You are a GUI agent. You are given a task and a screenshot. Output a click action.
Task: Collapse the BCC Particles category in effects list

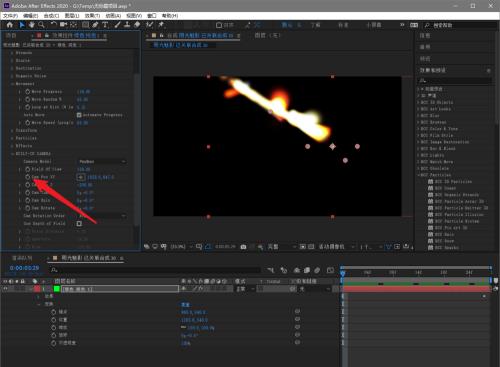click(418, 175)
